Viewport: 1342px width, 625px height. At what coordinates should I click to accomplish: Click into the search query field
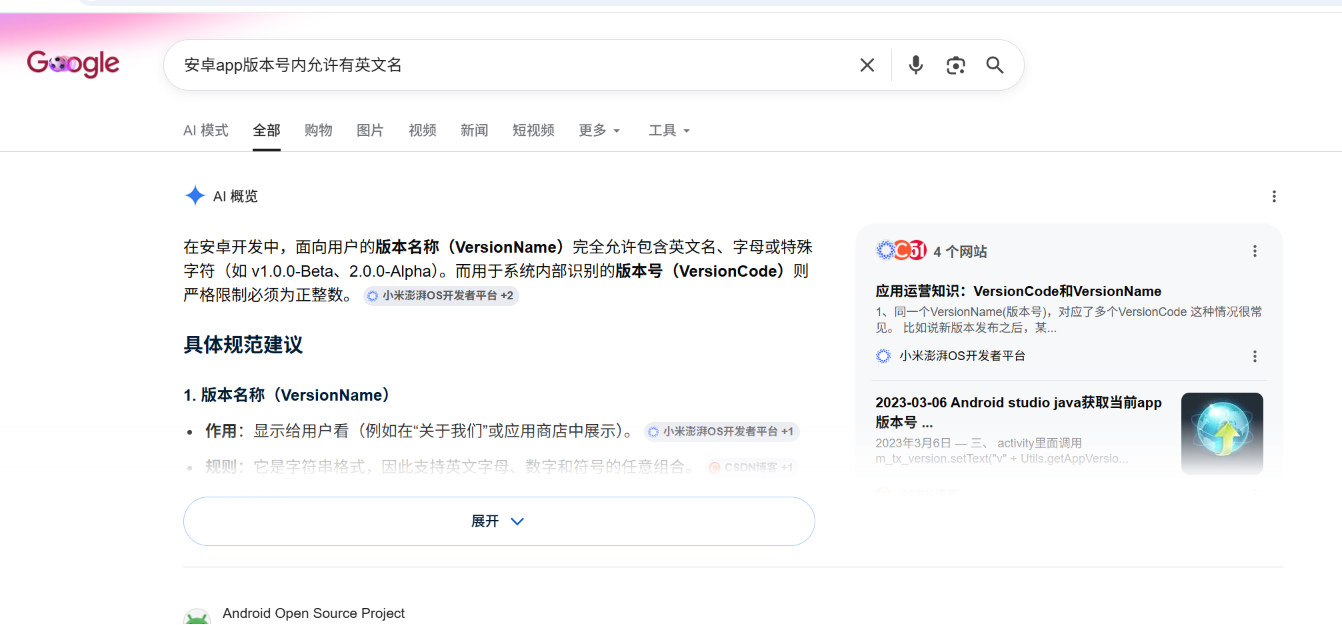510,65
